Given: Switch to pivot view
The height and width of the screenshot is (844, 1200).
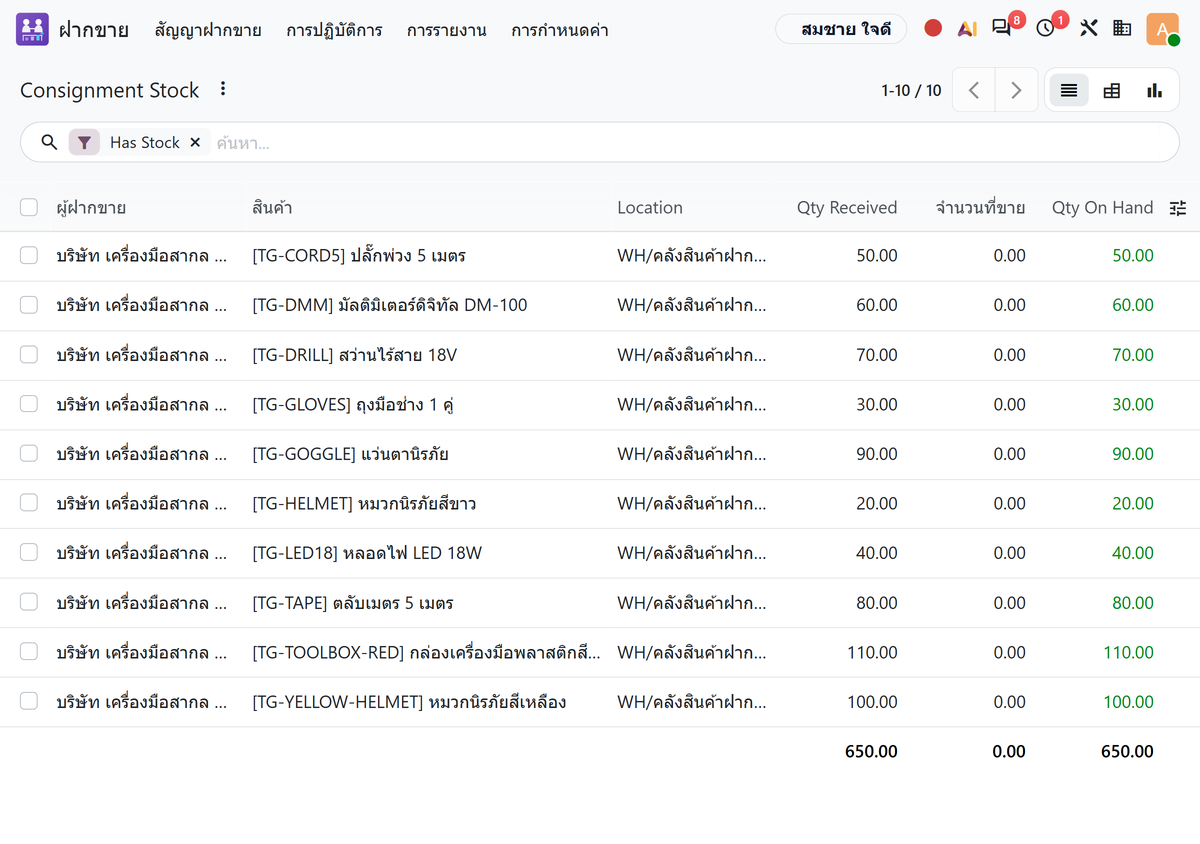Looking at the screenshot, I should click(1111, 90).
